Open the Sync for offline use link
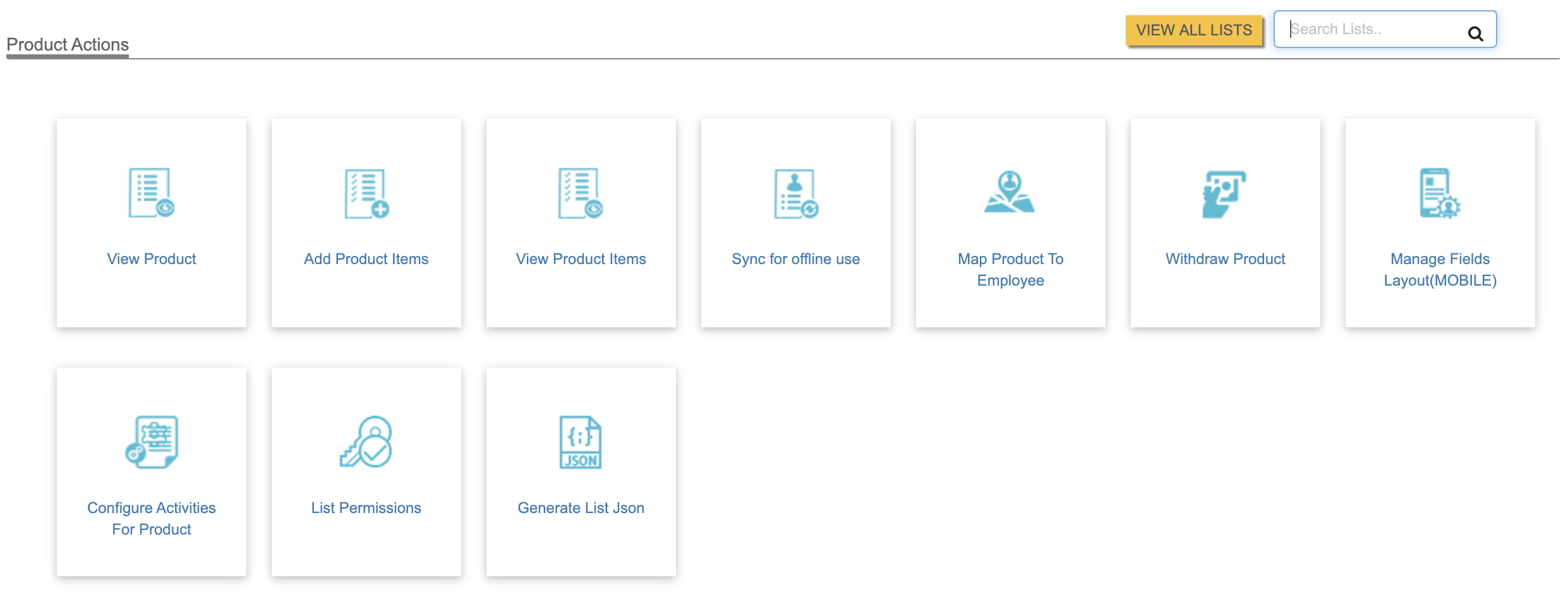Screen dimensions: 1568x599 795,259
